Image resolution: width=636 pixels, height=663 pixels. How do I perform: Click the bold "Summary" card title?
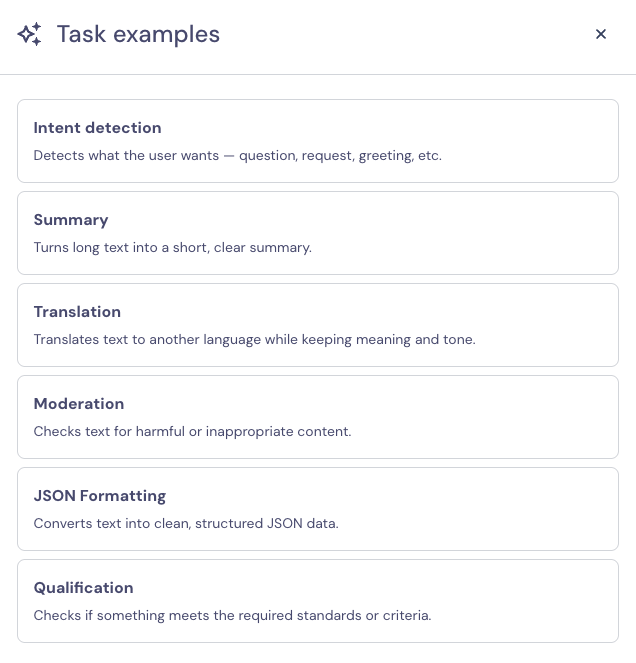coord(71,220)
